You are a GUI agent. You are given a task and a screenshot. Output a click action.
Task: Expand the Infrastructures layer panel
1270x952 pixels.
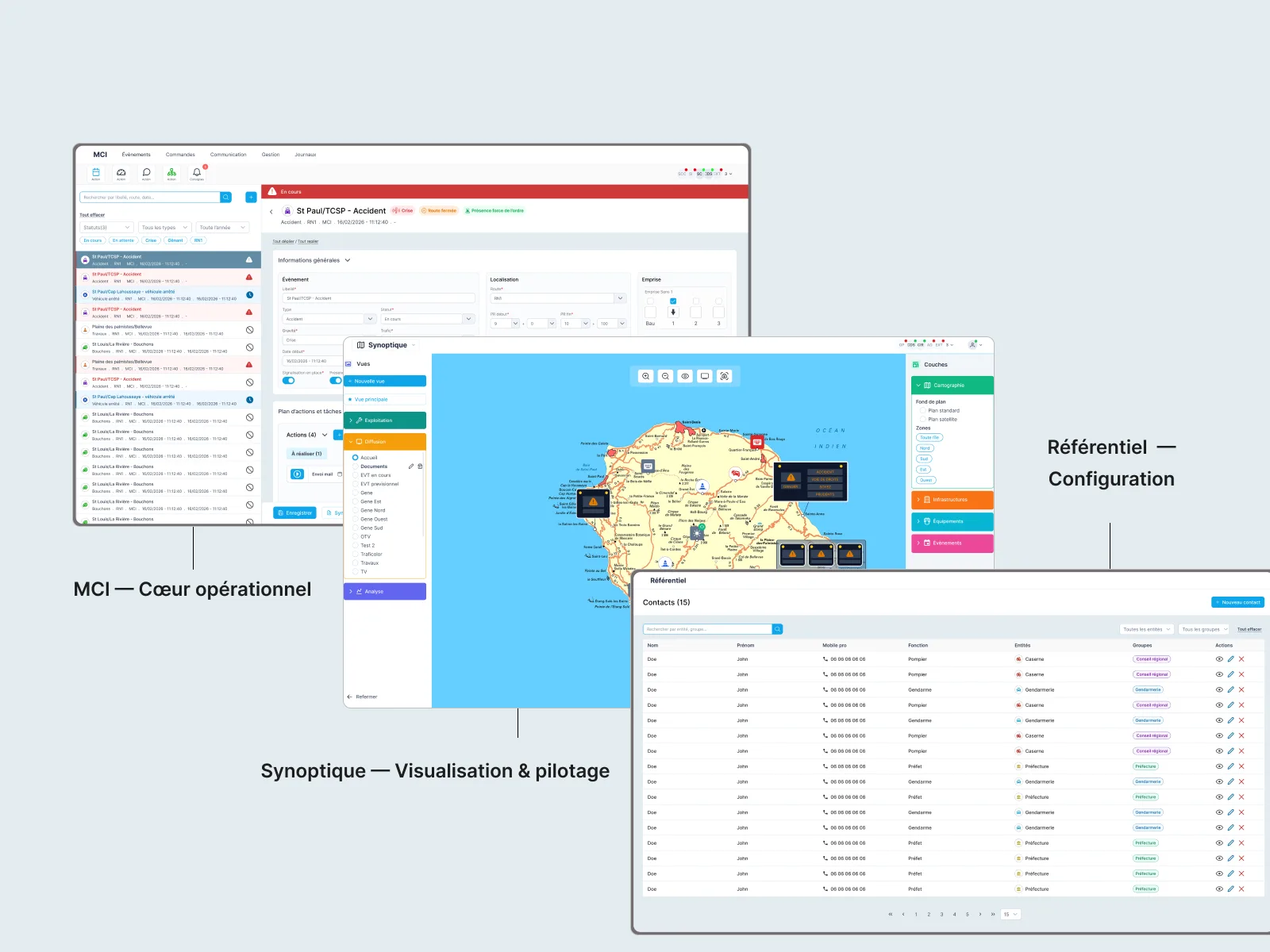pos(952,500)
